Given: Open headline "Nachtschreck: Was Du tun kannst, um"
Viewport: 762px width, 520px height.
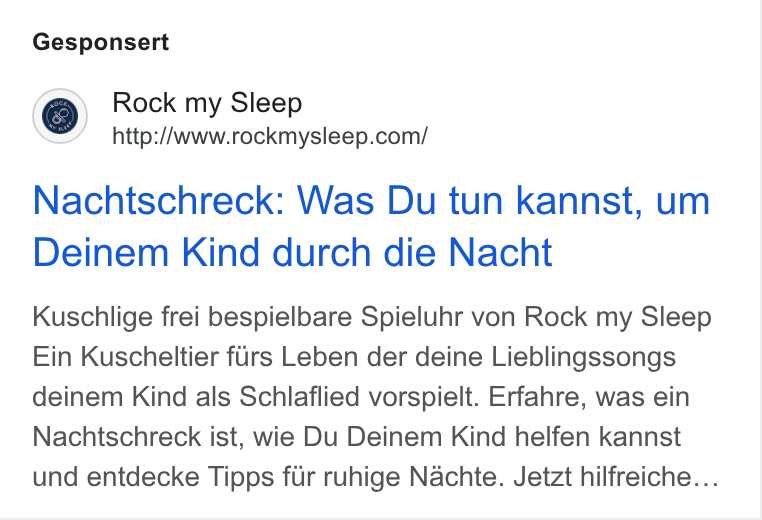Looking at the screenshot, I should point(371,200).
